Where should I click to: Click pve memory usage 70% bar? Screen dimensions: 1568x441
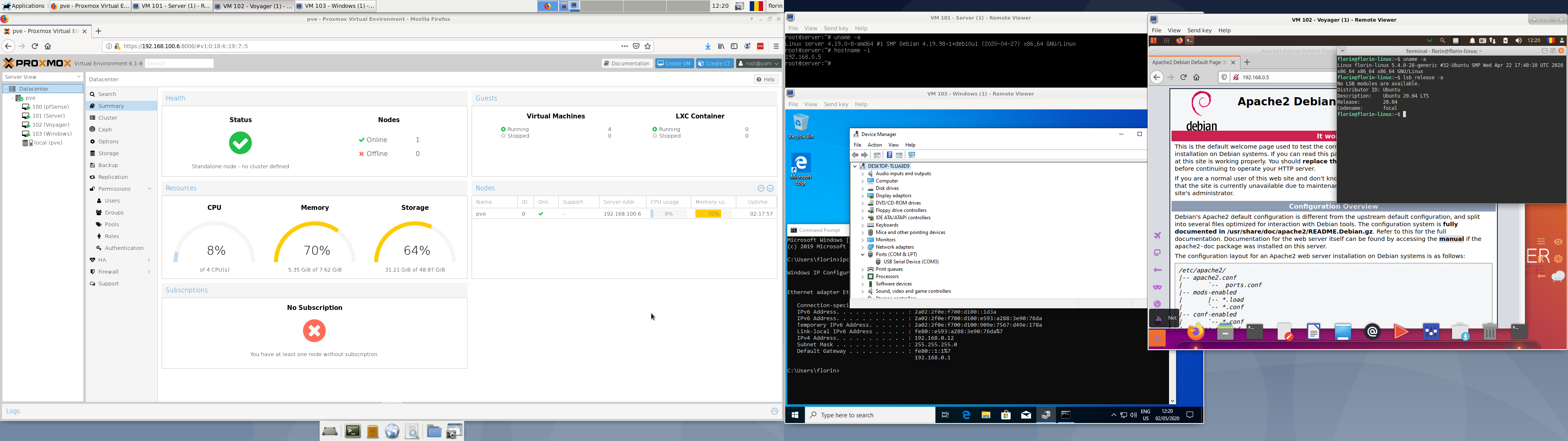tap(713, 214)
